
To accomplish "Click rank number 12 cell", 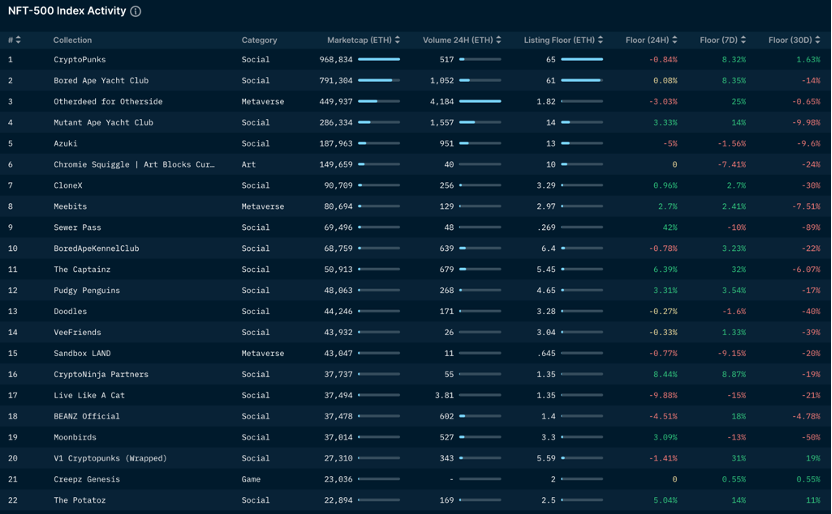I will click(x=13, y=290).
